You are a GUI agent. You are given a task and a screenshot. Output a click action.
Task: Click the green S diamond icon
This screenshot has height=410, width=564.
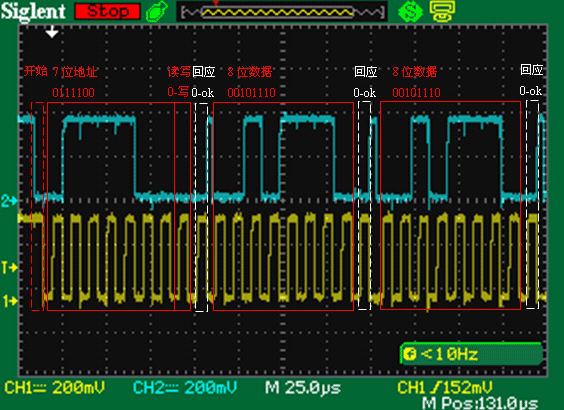(410, 11)
